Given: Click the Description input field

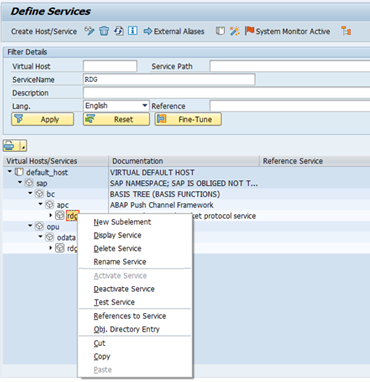Looking at the screenshot, I should click(x=227, y=93).
